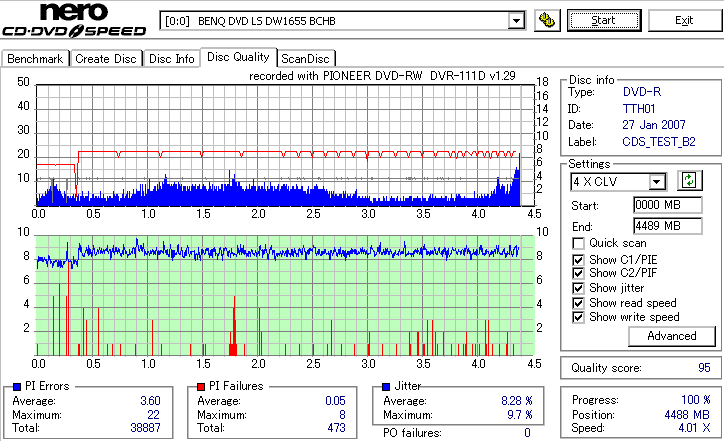Click the End position field 4489 MB

coord(668,226)
